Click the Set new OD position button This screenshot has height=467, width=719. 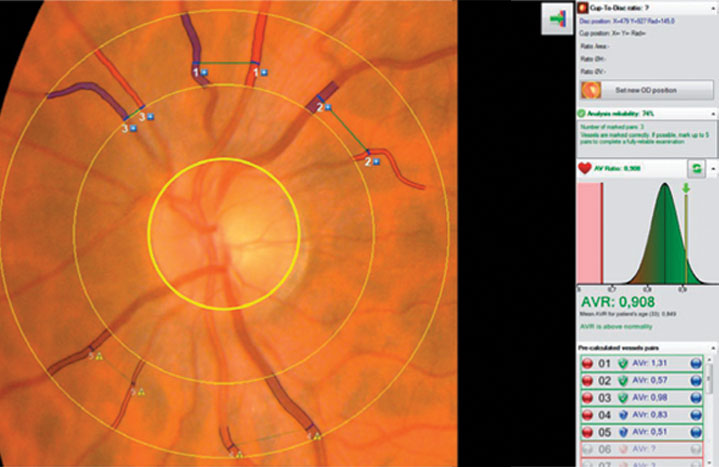[x=646, y=90]
